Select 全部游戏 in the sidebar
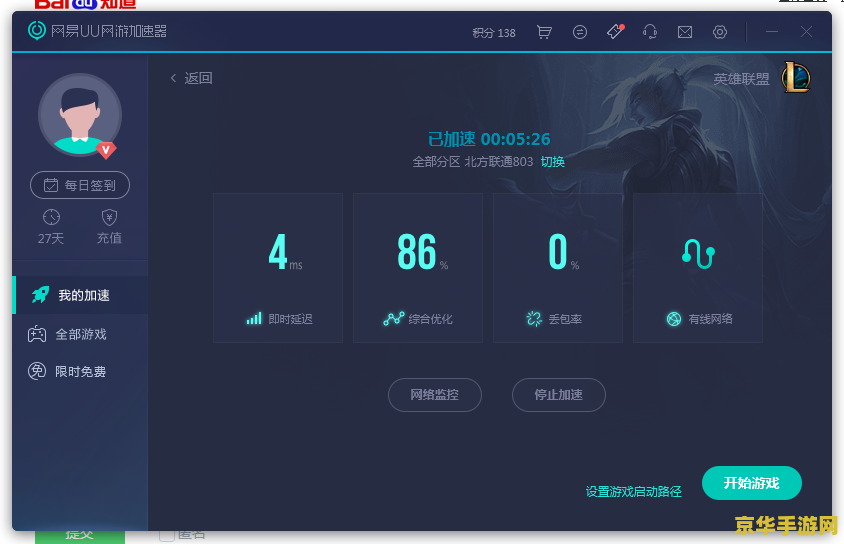This screenshot has height=544, width=844. point(80,334)
